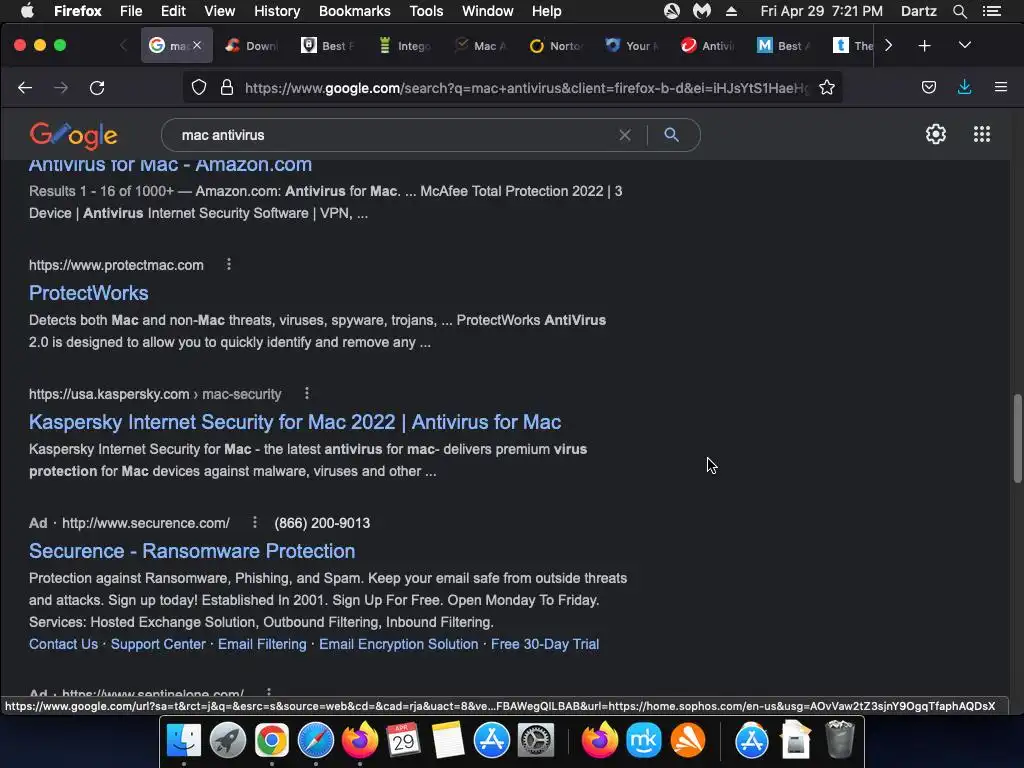
Task: Open Google Chrome from the dock
Action: click(272, 741)
